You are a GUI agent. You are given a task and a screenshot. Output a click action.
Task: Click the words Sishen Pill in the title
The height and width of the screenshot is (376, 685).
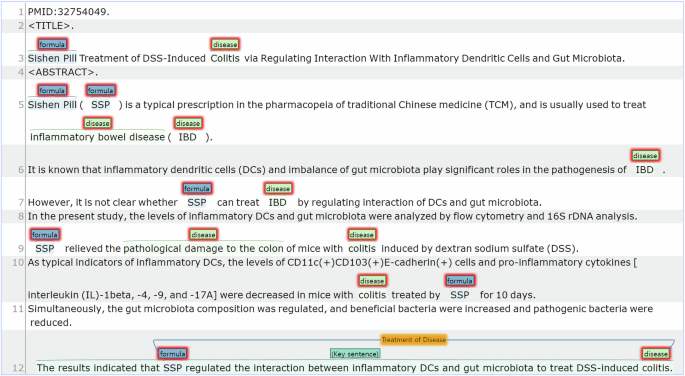52,59
